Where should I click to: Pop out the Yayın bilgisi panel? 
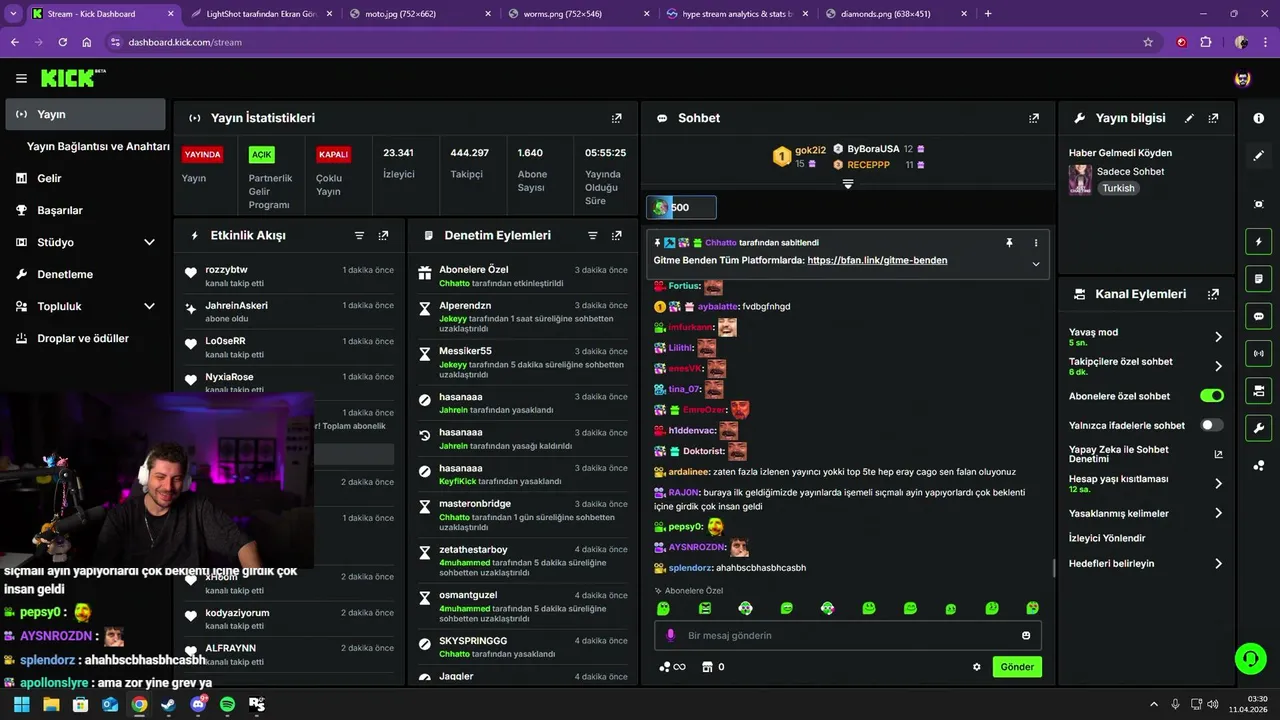click(x=1213, y=118)
